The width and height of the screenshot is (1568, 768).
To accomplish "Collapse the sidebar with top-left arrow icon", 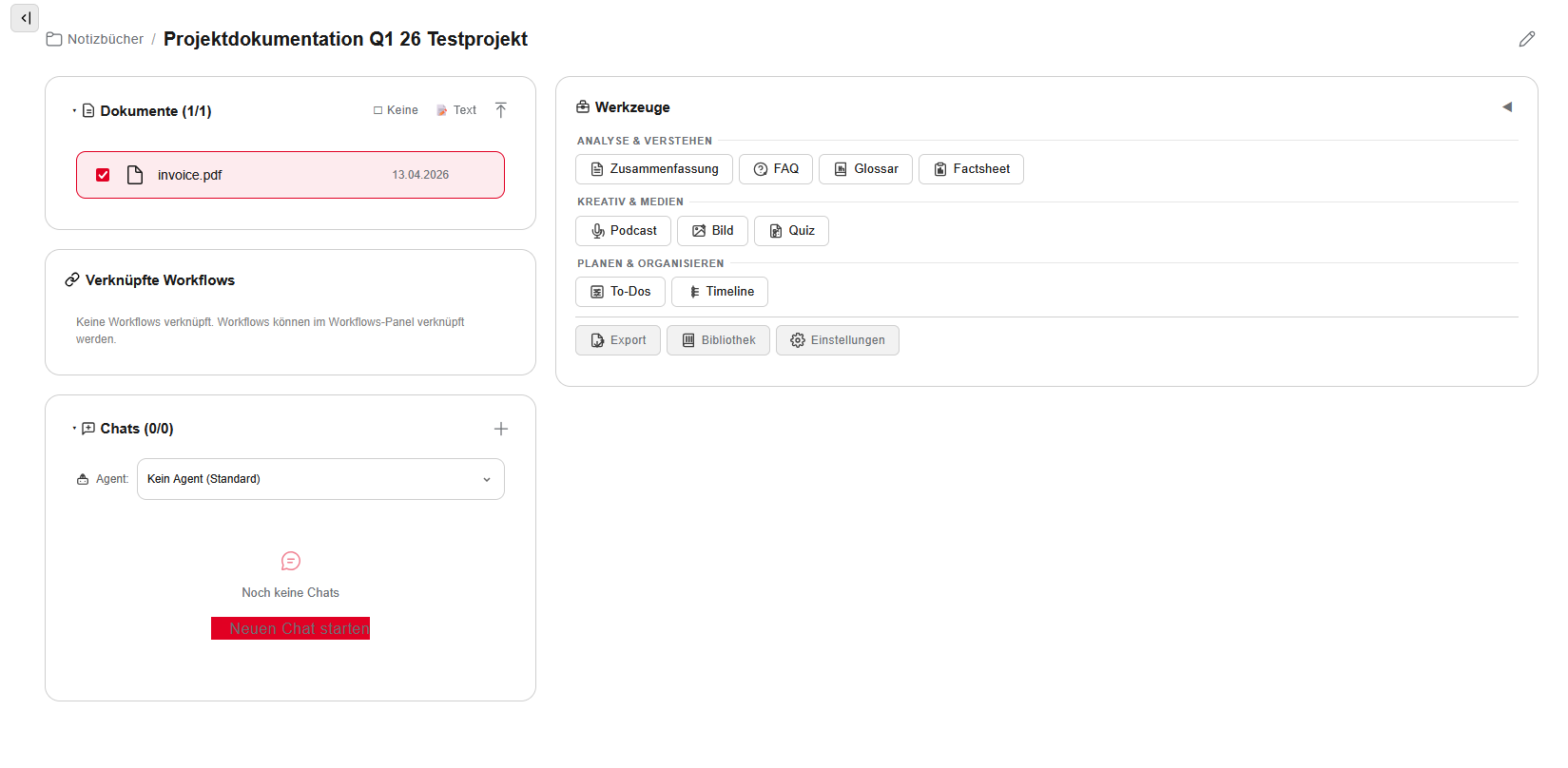I will pos(25,18).
